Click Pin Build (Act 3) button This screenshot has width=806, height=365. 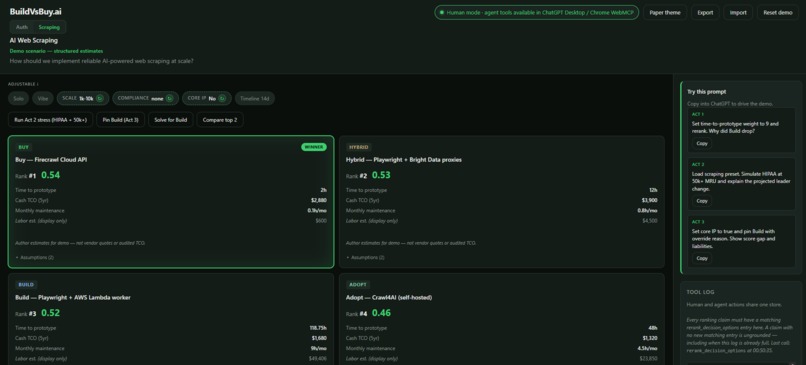tap(120, 120)
